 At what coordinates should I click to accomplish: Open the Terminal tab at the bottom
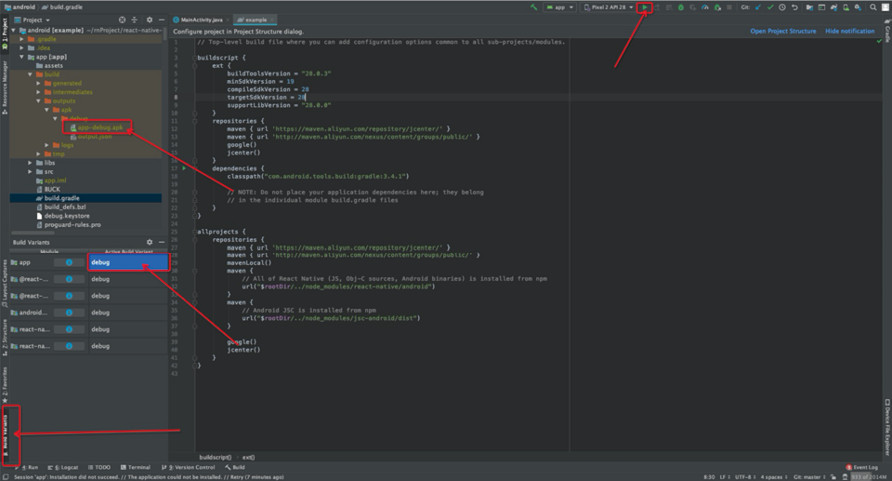point(137,467)
